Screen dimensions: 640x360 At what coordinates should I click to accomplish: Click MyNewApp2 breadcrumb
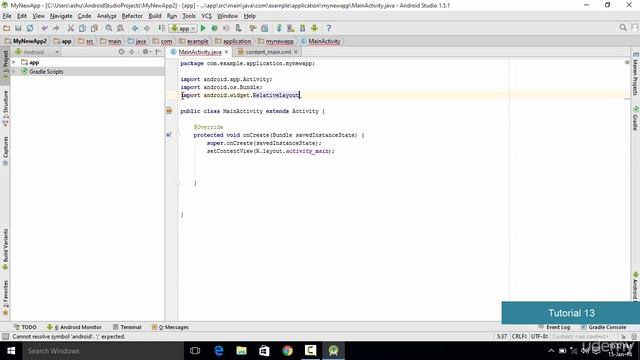(x=26, y=41)
